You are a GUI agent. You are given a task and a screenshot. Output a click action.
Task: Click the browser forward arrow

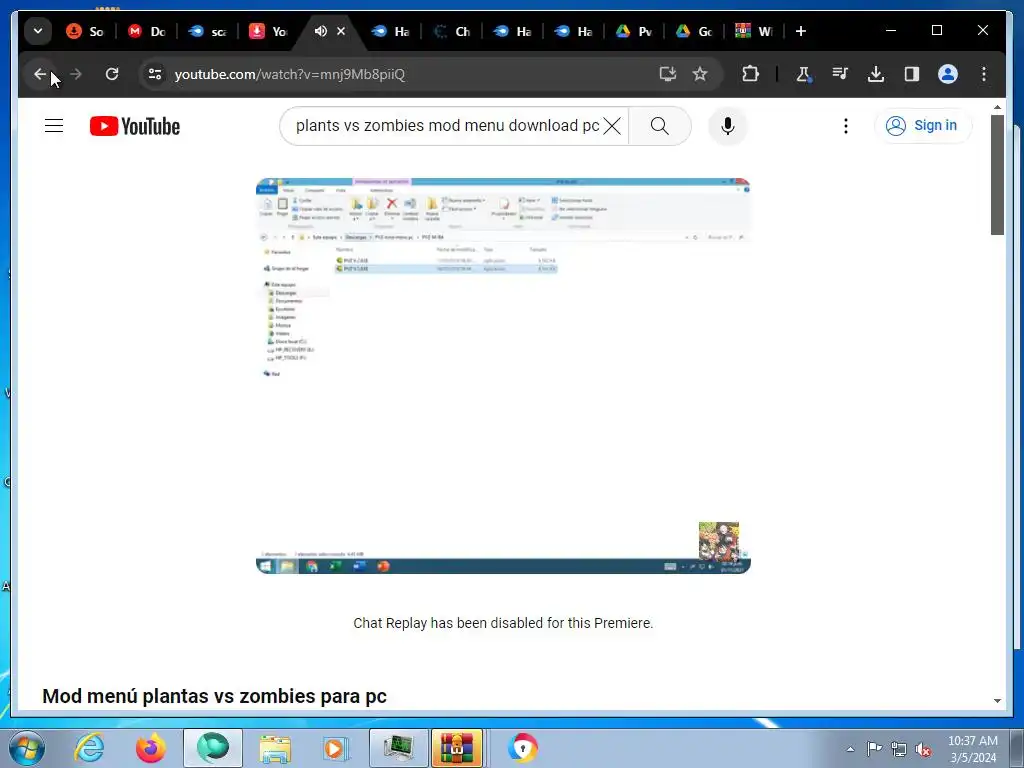click(x=76, y=74)
